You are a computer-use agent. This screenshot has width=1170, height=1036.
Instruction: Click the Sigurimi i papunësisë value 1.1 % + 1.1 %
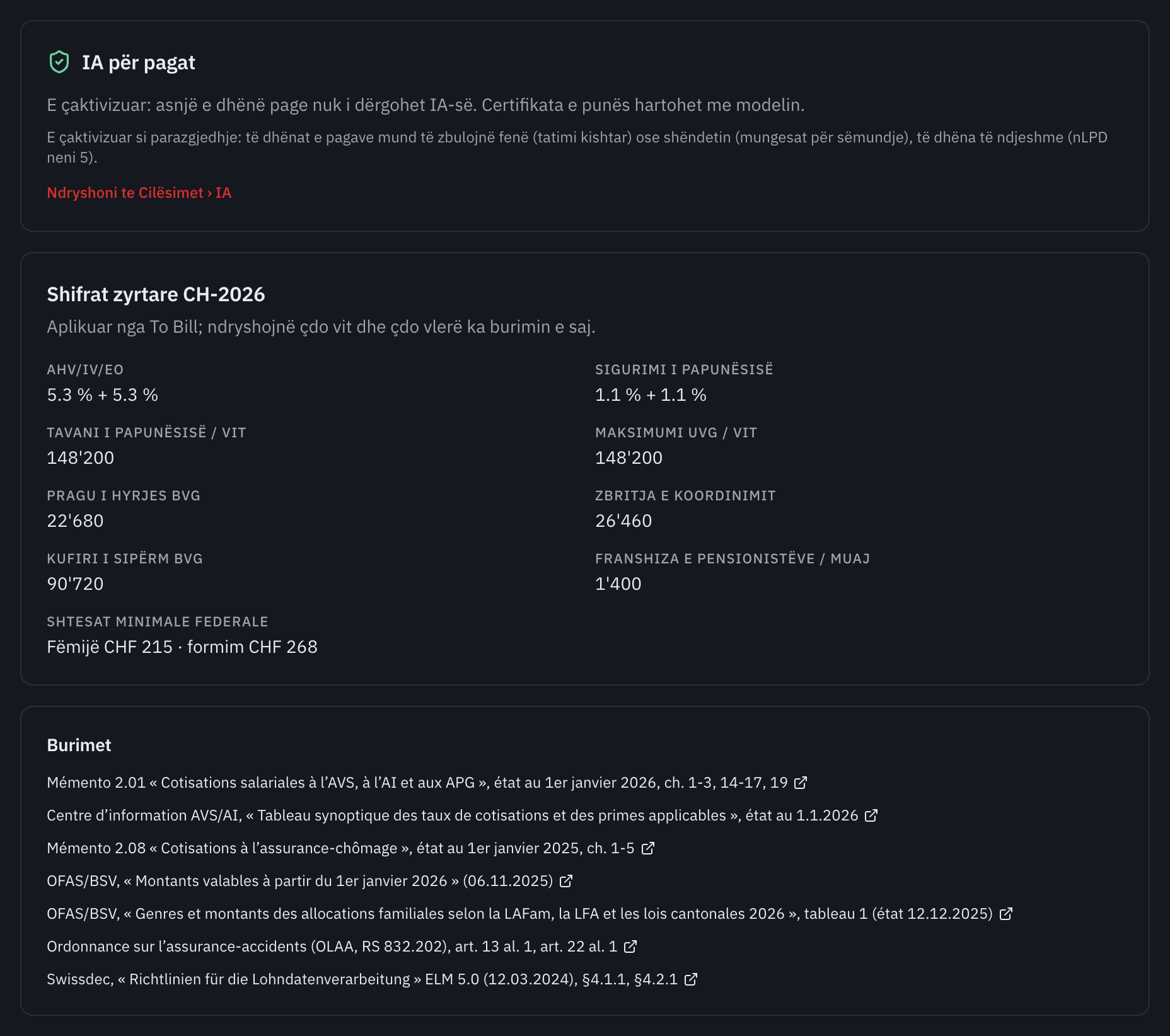tap(651, 395)
